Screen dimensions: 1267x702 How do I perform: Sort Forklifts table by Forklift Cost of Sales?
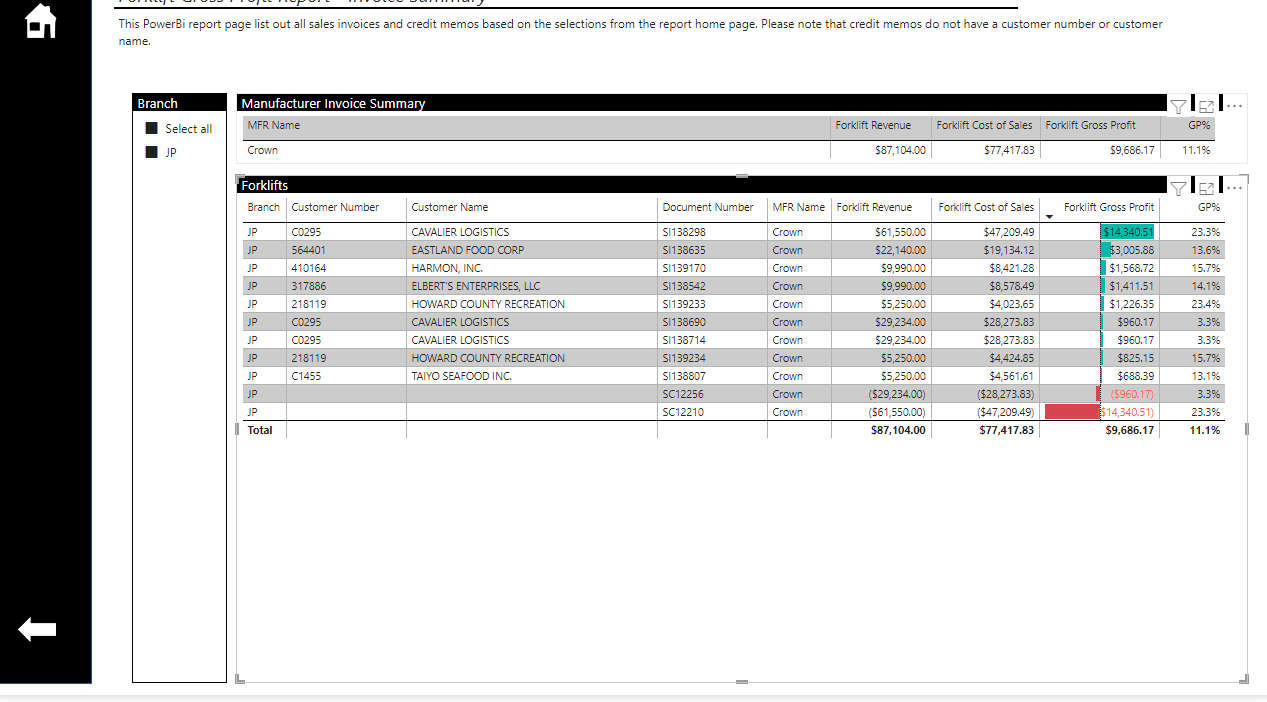point(986,207)
